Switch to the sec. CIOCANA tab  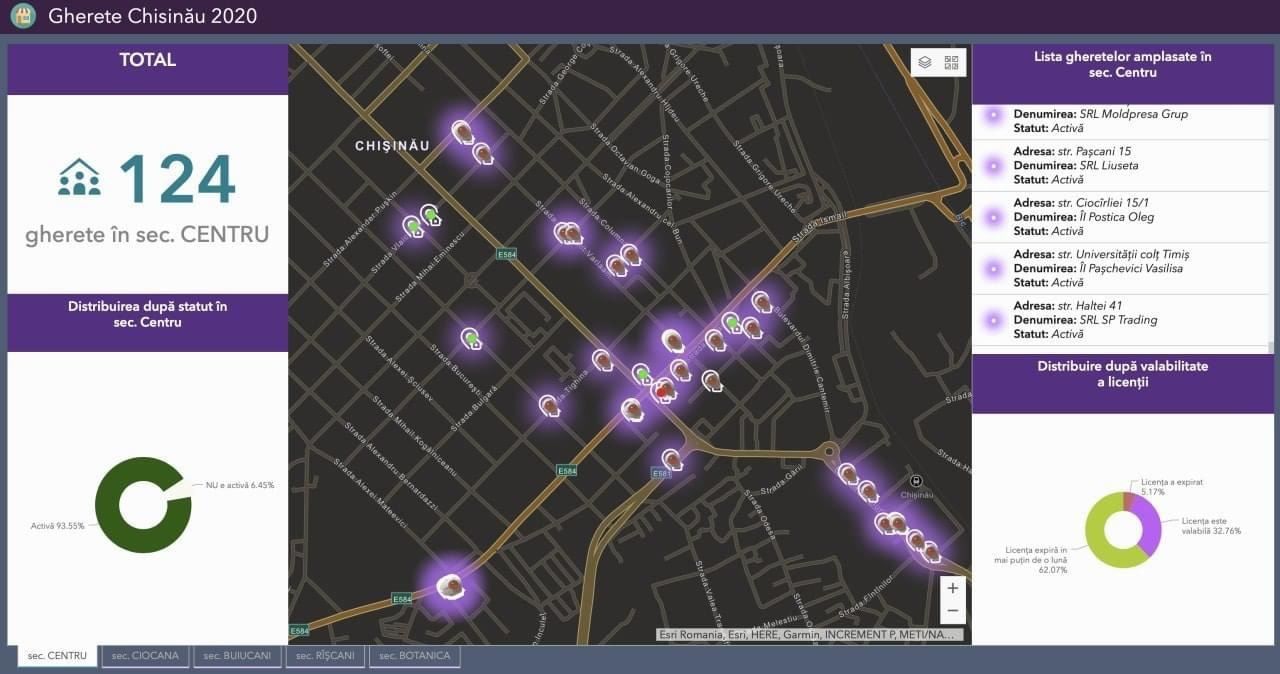[x=146, y=656]
